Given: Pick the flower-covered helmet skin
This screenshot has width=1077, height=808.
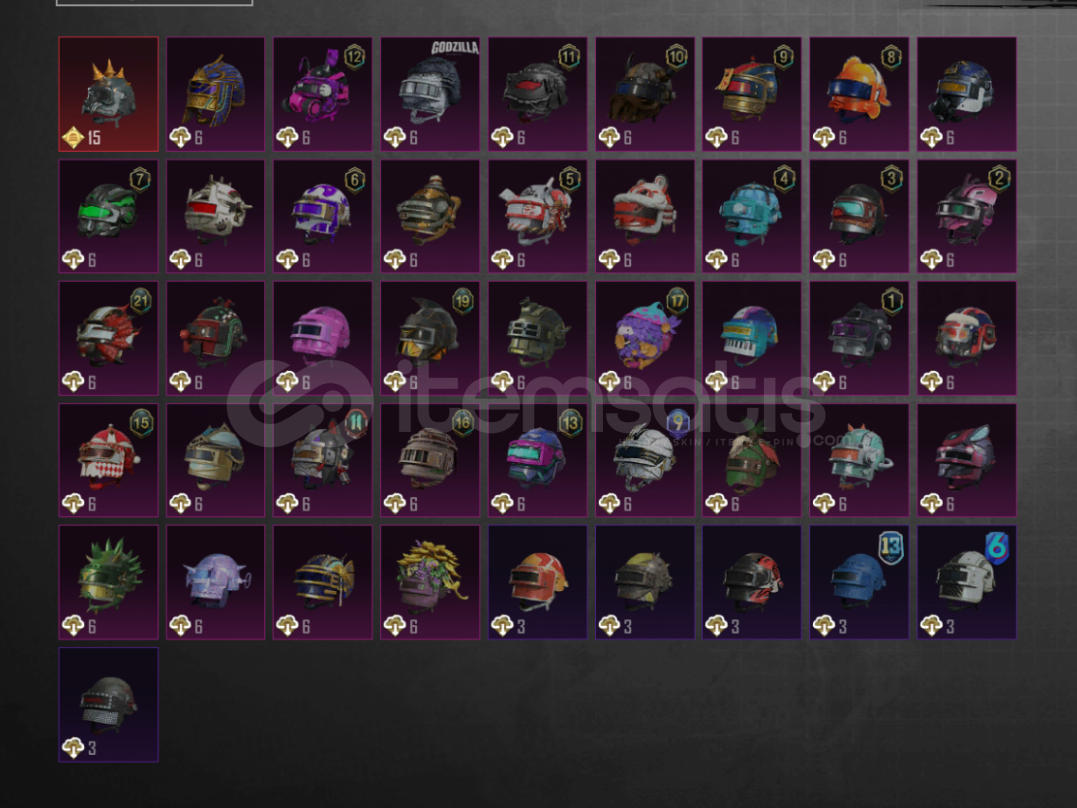Looking at the screenshot, I should [430, 583].
